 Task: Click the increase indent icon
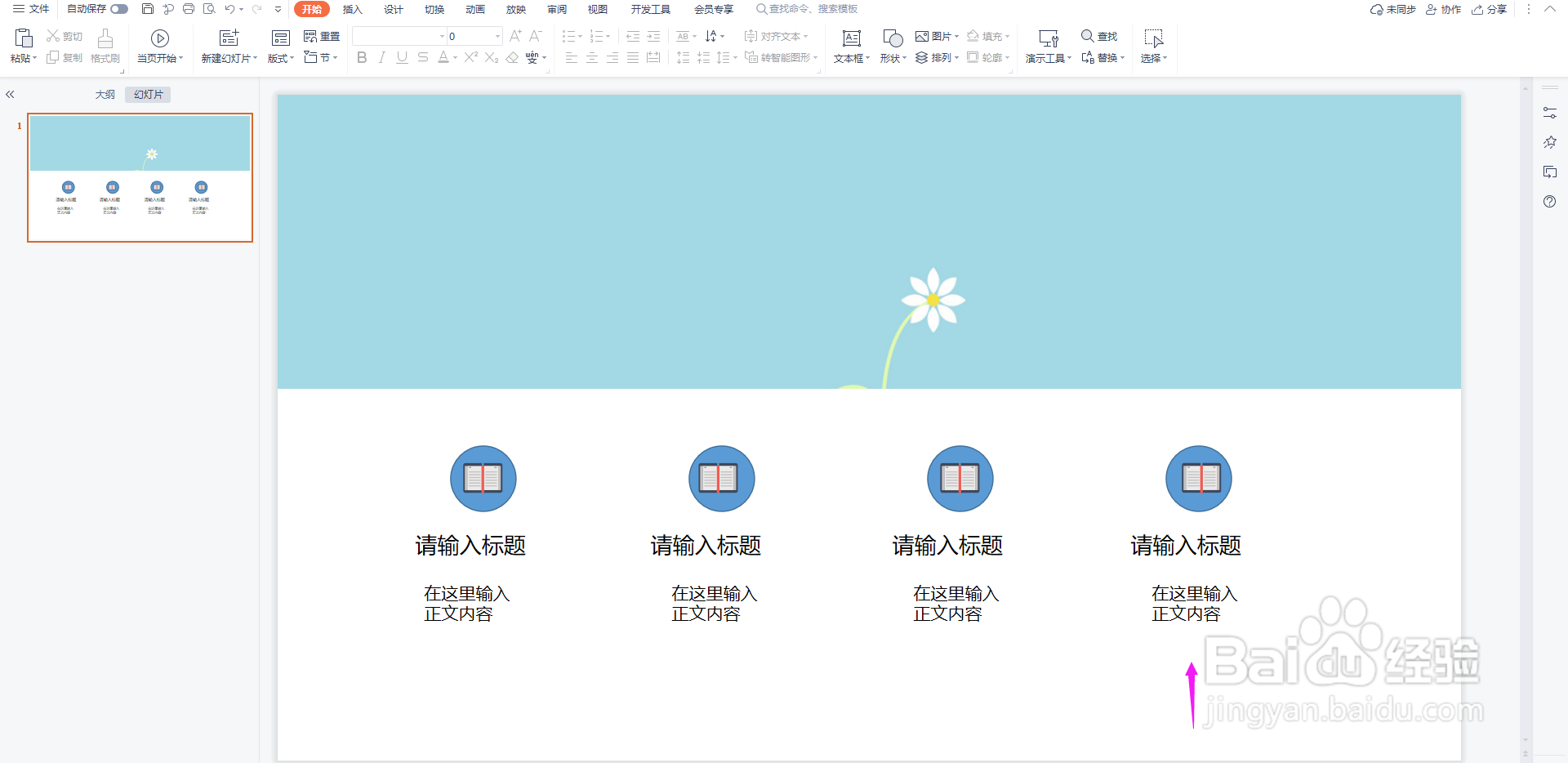(653, 36)
